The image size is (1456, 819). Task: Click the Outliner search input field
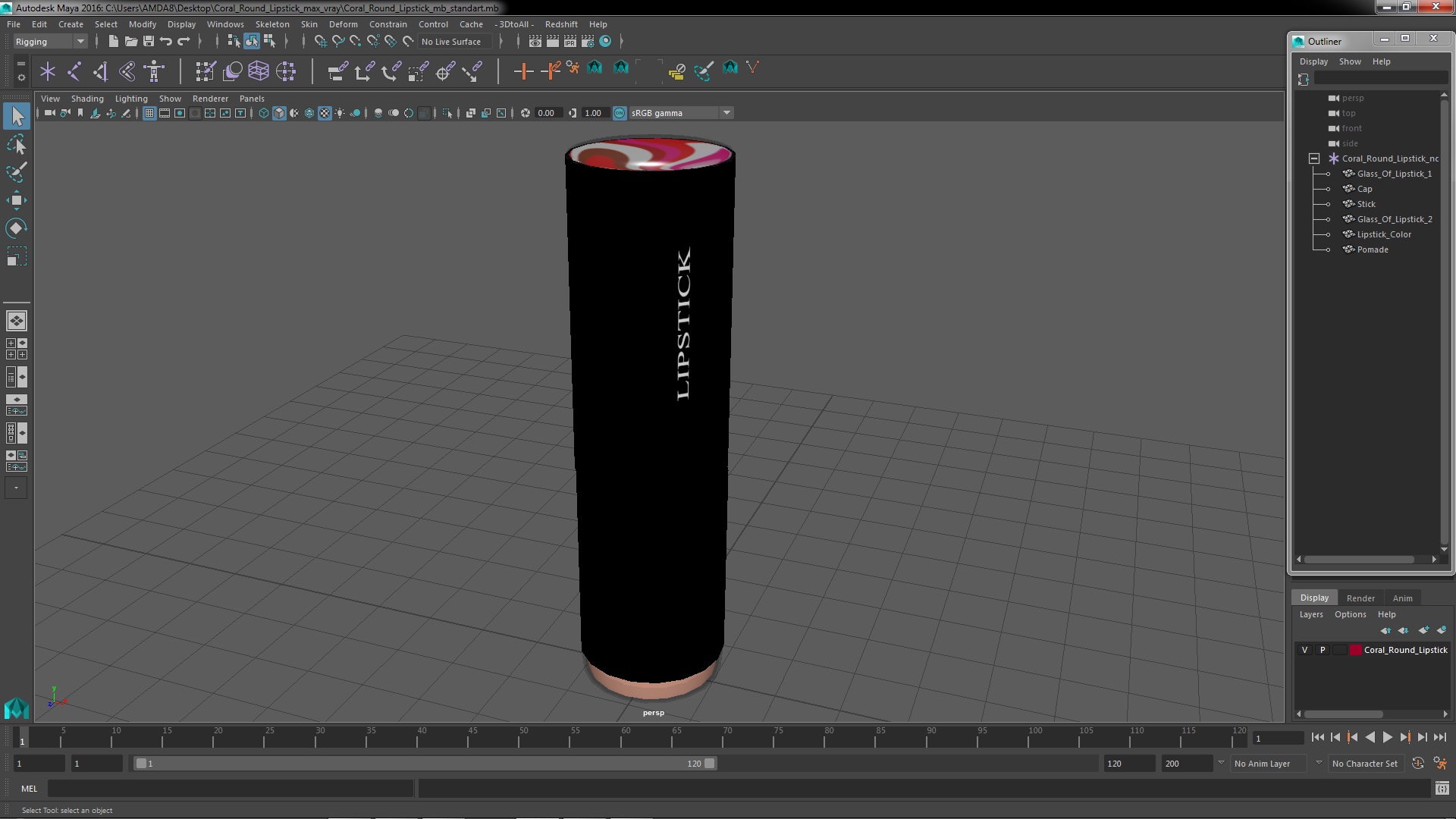click(x=1381, y=79)
